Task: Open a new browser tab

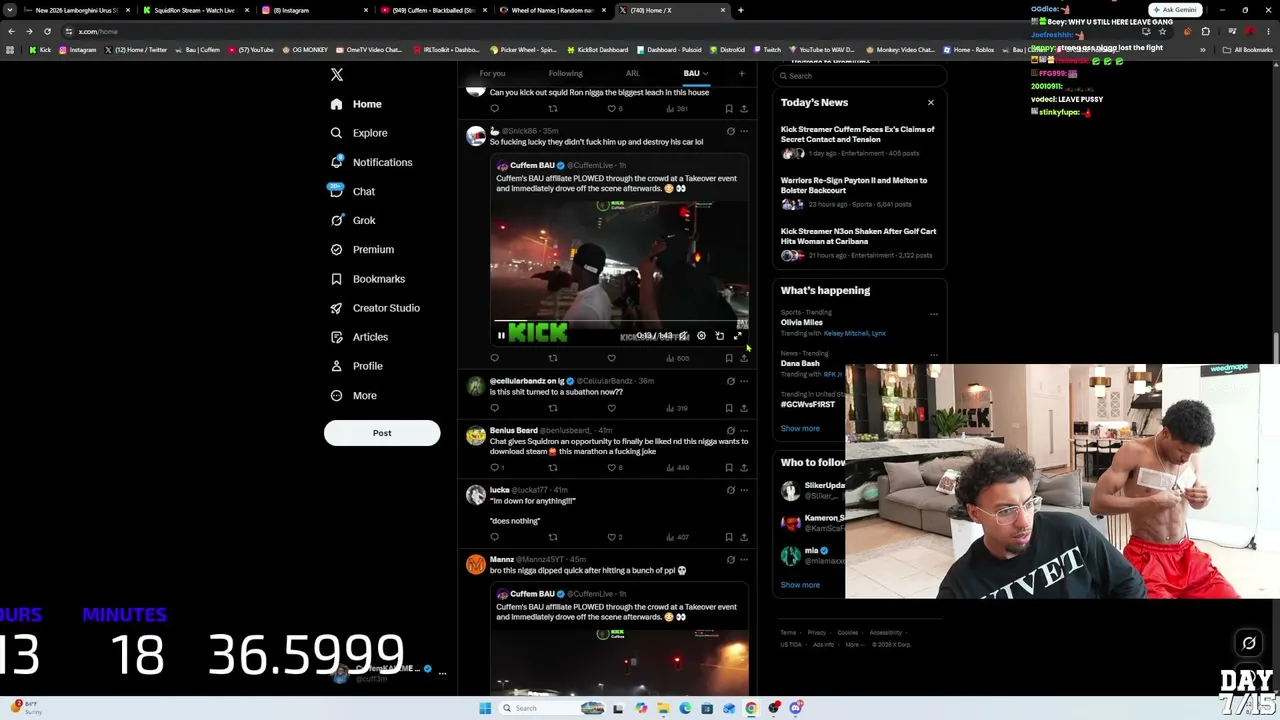Action: (x=740, y=10)
